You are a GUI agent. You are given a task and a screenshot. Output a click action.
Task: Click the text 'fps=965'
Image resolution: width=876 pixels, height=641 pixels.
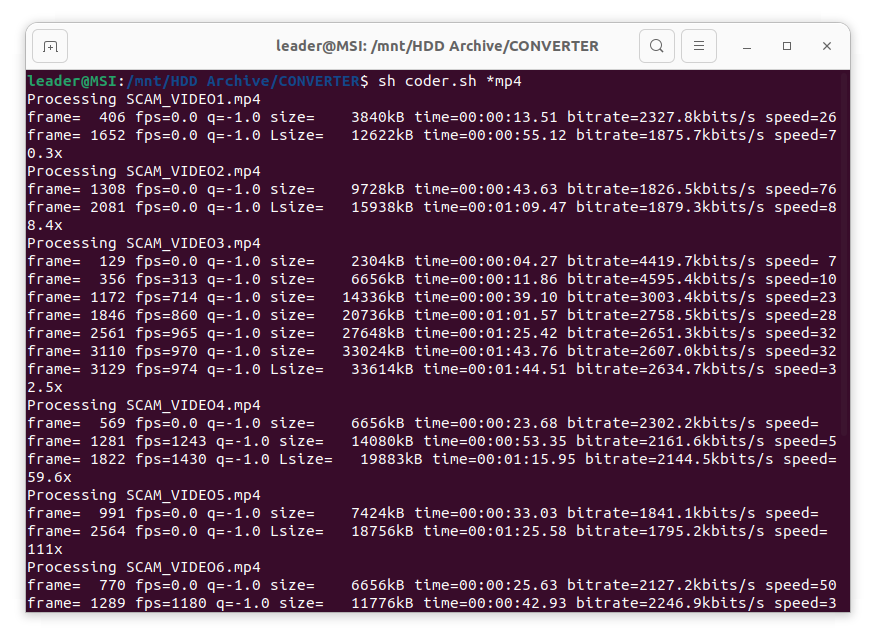click(x=166, y=333)
